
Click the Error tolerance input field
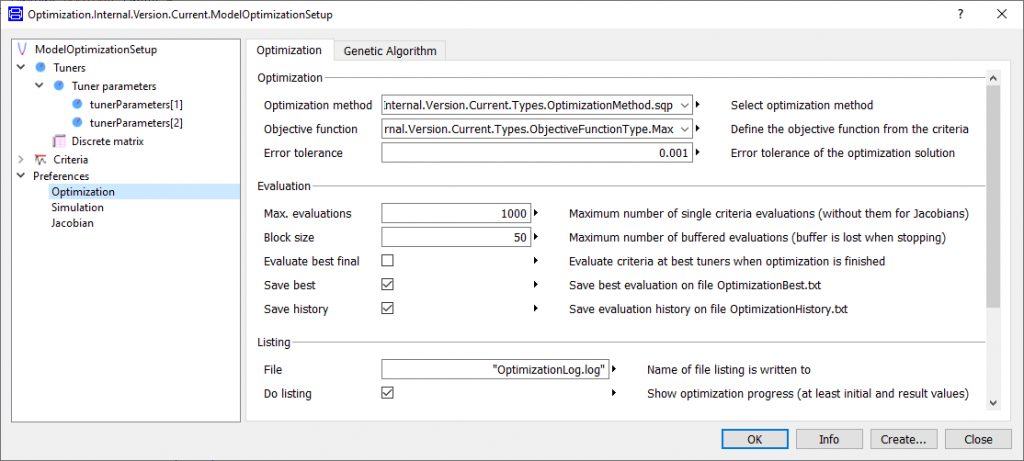pos(537,153)
